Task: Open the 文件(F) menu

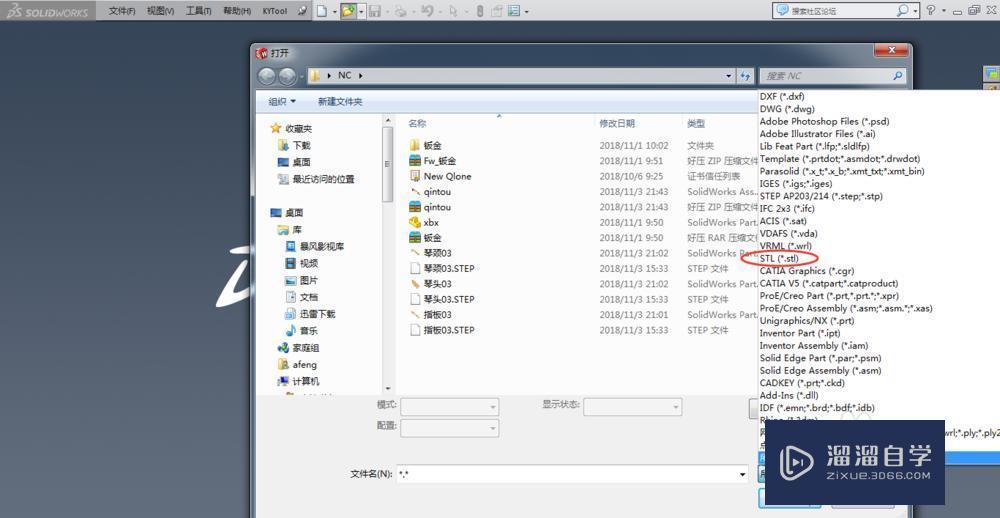Action: click(x=122, y=11)
